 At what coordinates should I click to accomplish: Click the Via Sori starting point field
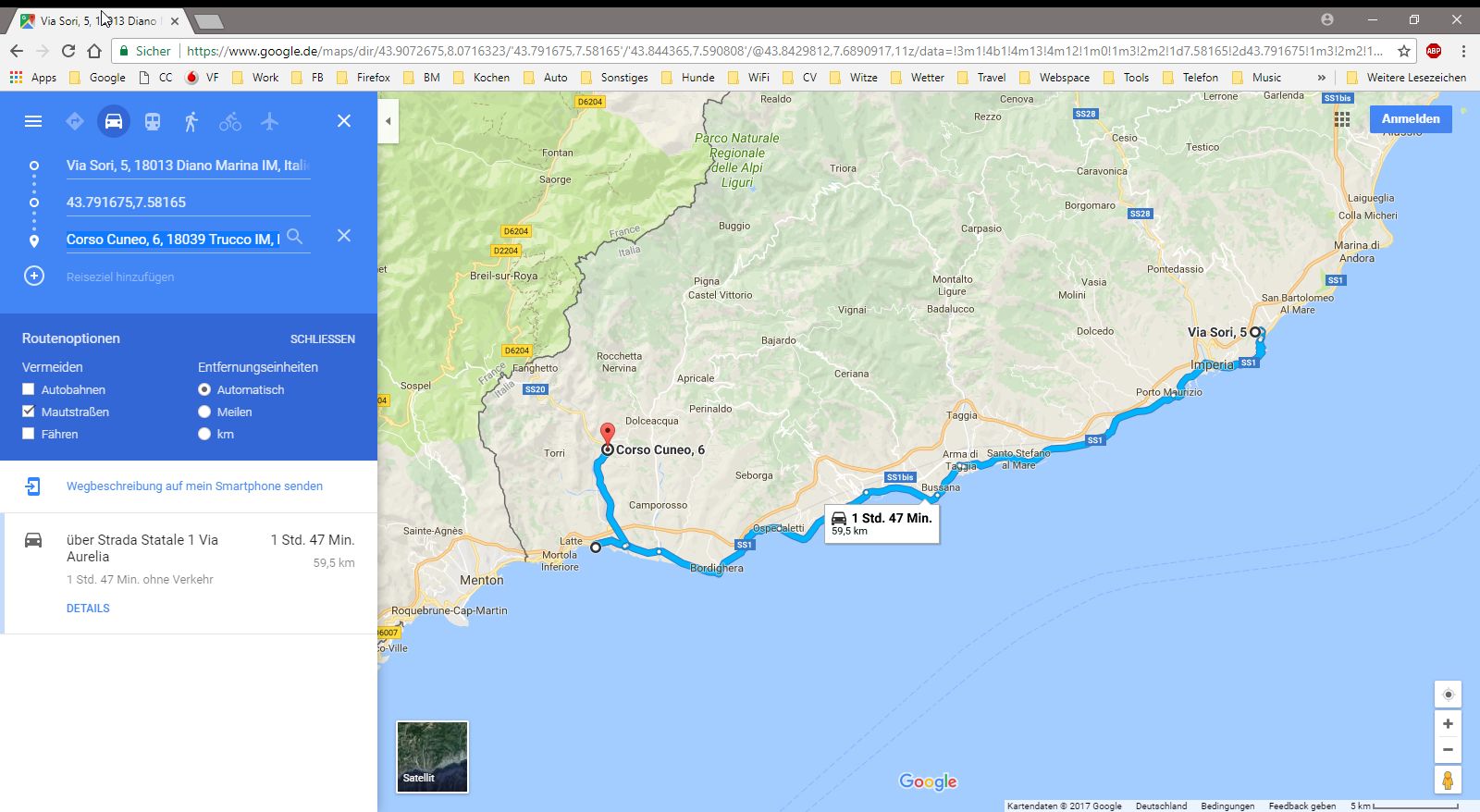point(188,166)
